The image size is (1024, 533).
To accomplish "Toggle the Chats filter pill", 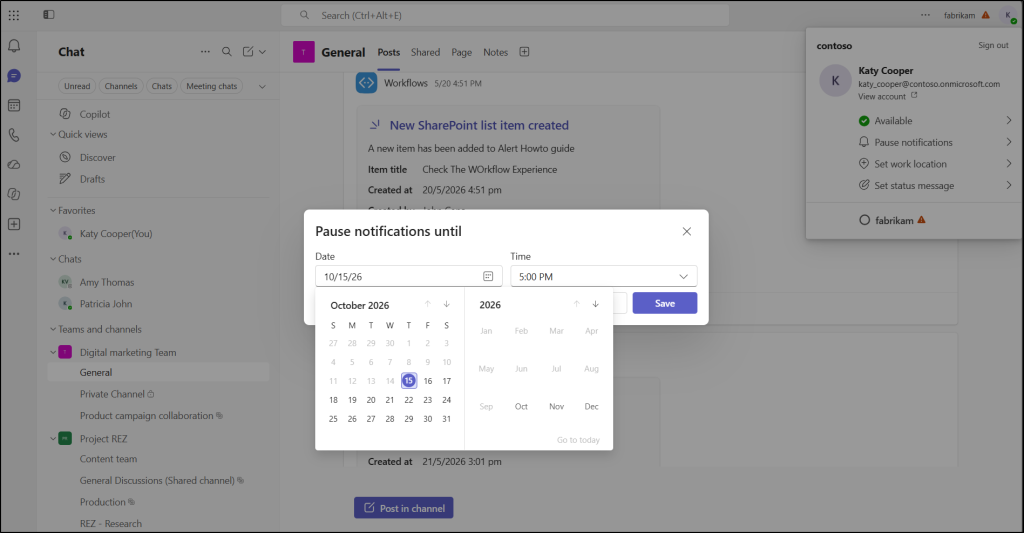I will coord(161,86).
